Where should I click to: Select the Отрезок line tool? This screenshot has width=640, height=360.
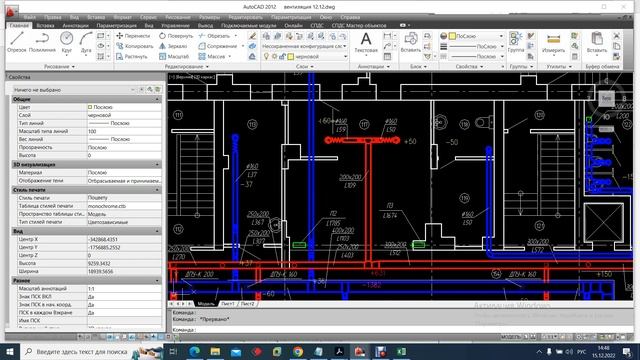pos(17,42)
